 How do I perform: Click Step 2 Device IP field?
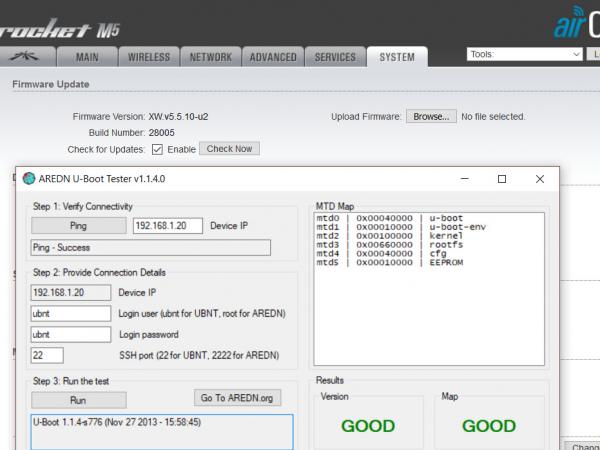click(71, 292)
